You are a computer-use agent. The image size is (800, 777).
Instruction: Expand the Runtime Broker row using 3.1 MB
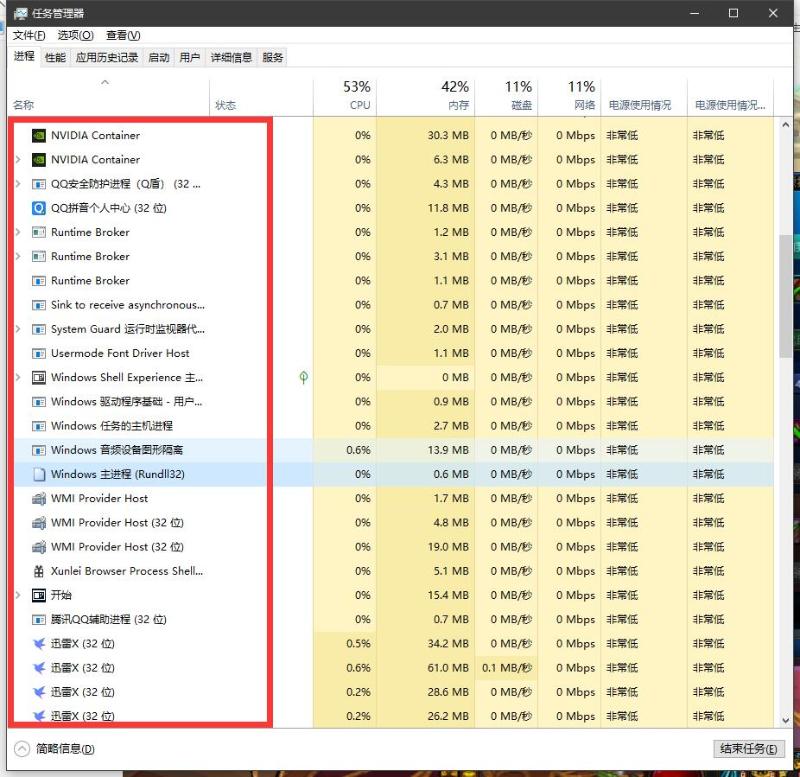[18, 256]
